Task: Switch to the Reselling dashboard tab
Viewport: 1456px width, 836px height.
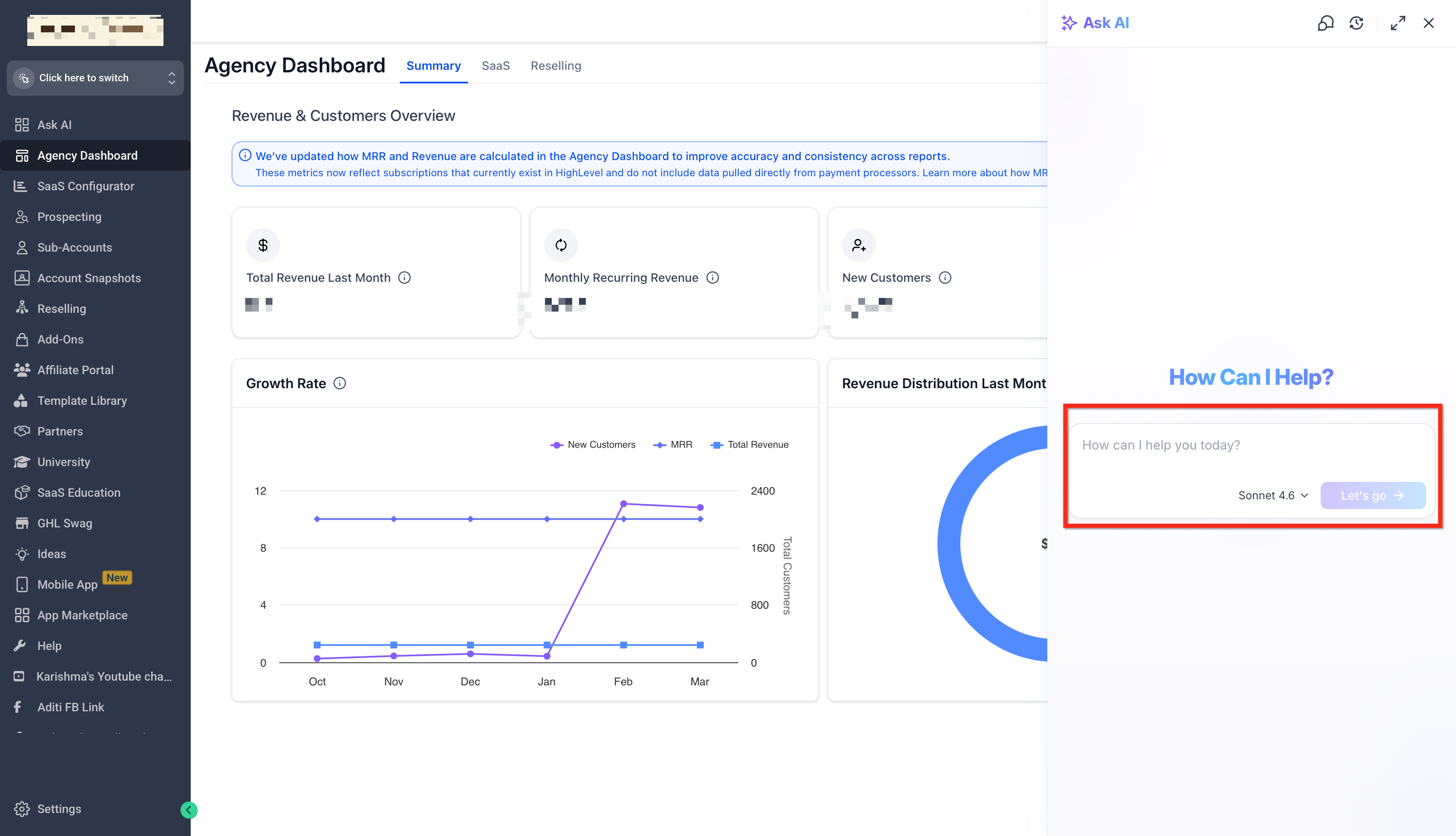Action: tap(555, 66)
